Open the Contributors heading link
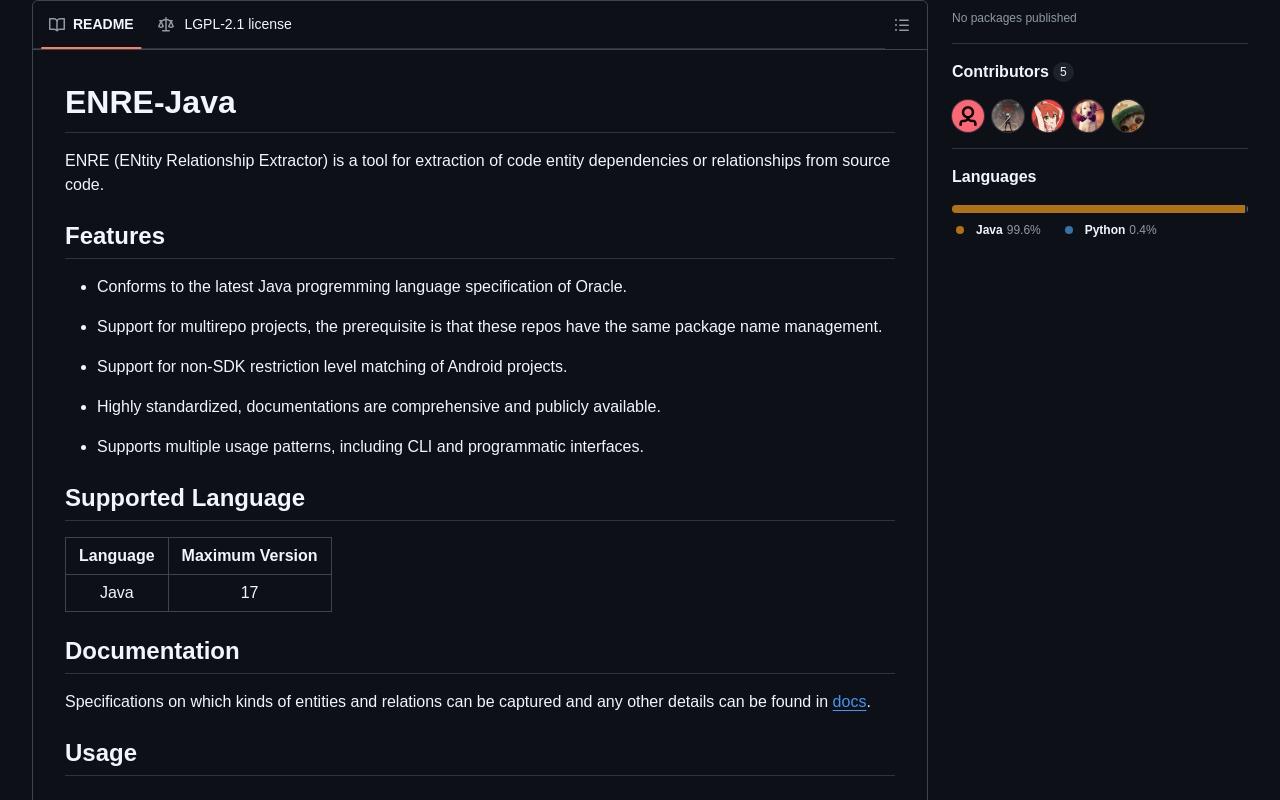Screen dimensions: 1280x800 coord(1000,72)
